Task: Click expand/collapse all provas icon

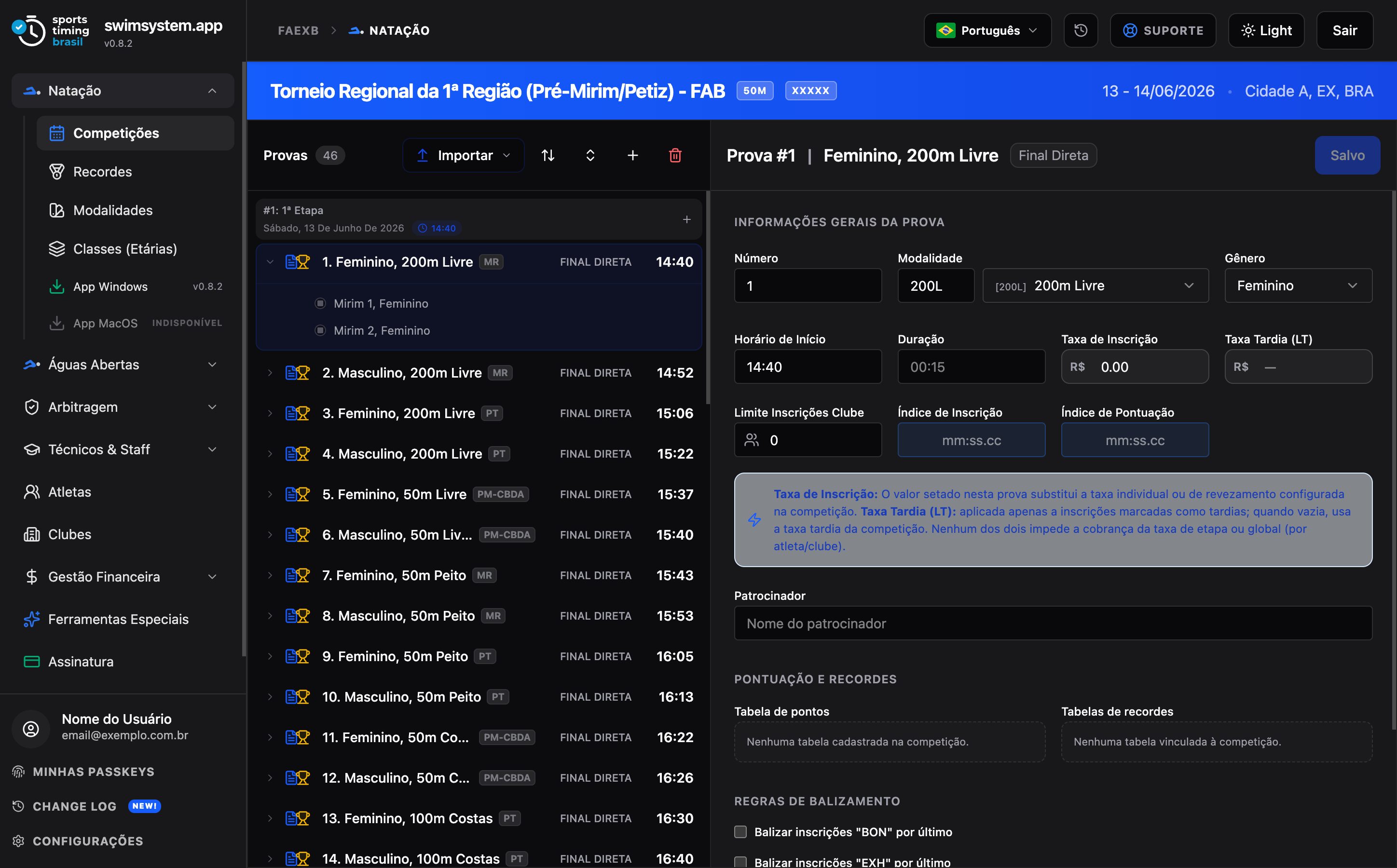Action: [x=590, y=155]
